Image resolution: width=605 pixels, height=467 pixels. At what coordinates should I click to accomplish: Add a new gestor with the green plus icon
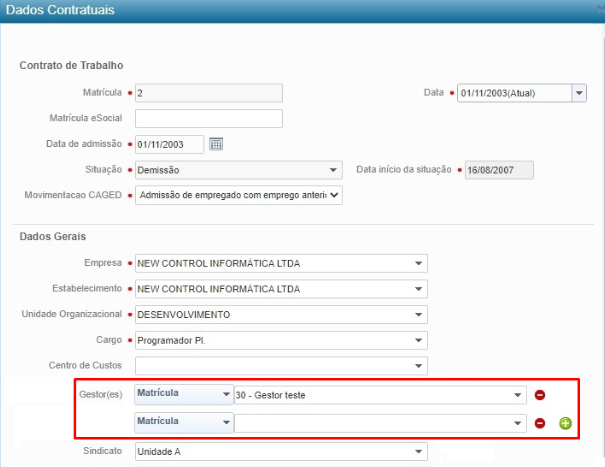coord(566,423)
